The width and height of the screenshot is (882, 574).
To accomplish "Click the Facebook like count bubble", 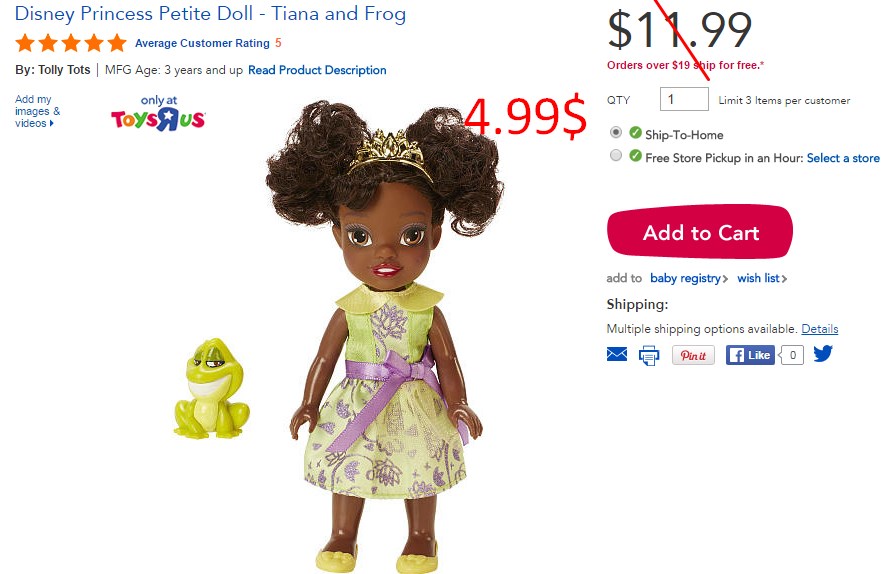I will click(791, 355).
